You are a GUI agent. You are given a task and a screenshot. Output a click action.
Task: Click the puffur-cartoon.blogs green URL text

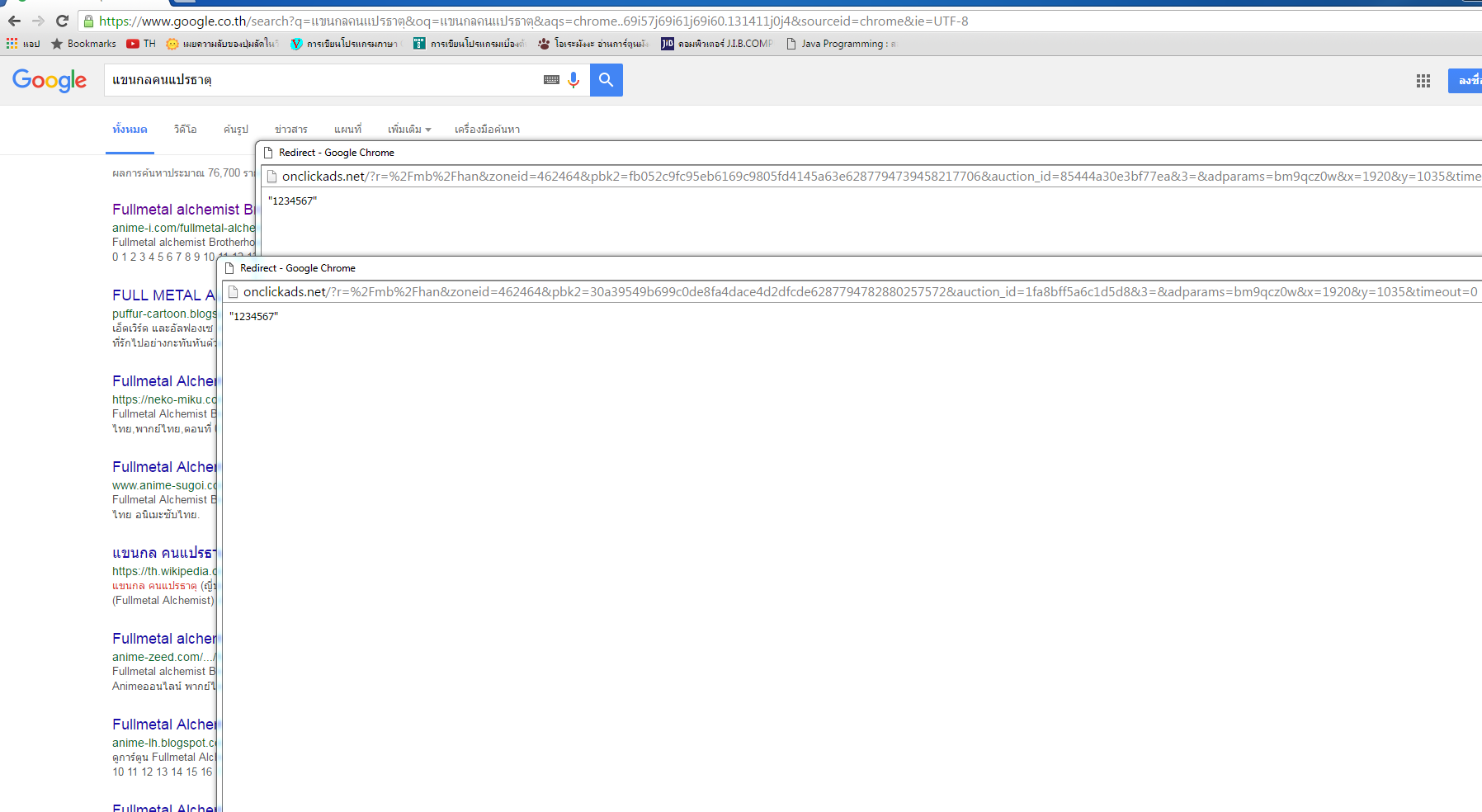coord(164,314)
